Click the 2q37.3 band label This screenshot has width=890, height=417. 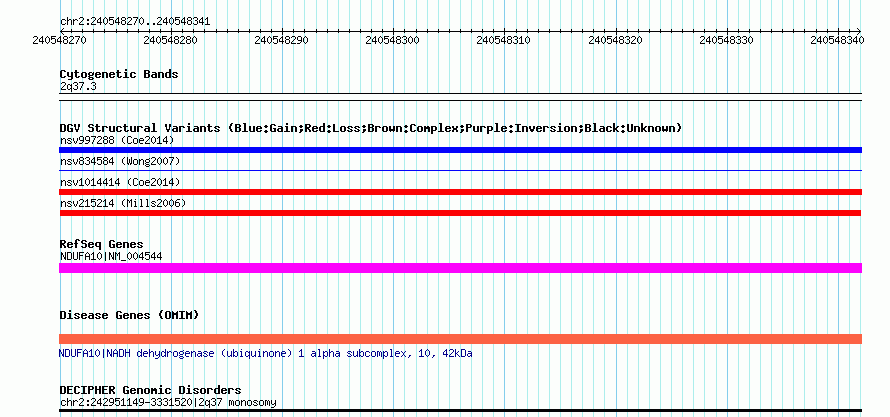point(78,86)
